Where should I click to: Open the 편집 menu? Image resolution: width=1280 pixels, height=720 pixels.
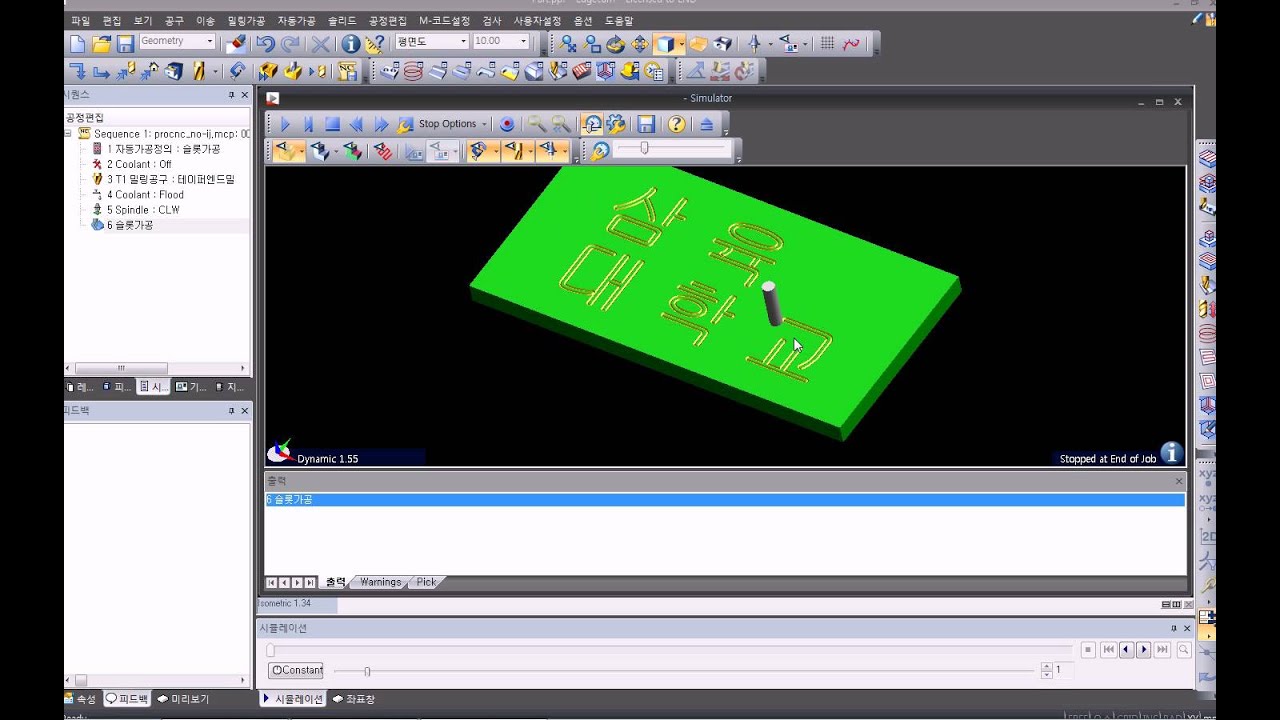tap(112, 20)
